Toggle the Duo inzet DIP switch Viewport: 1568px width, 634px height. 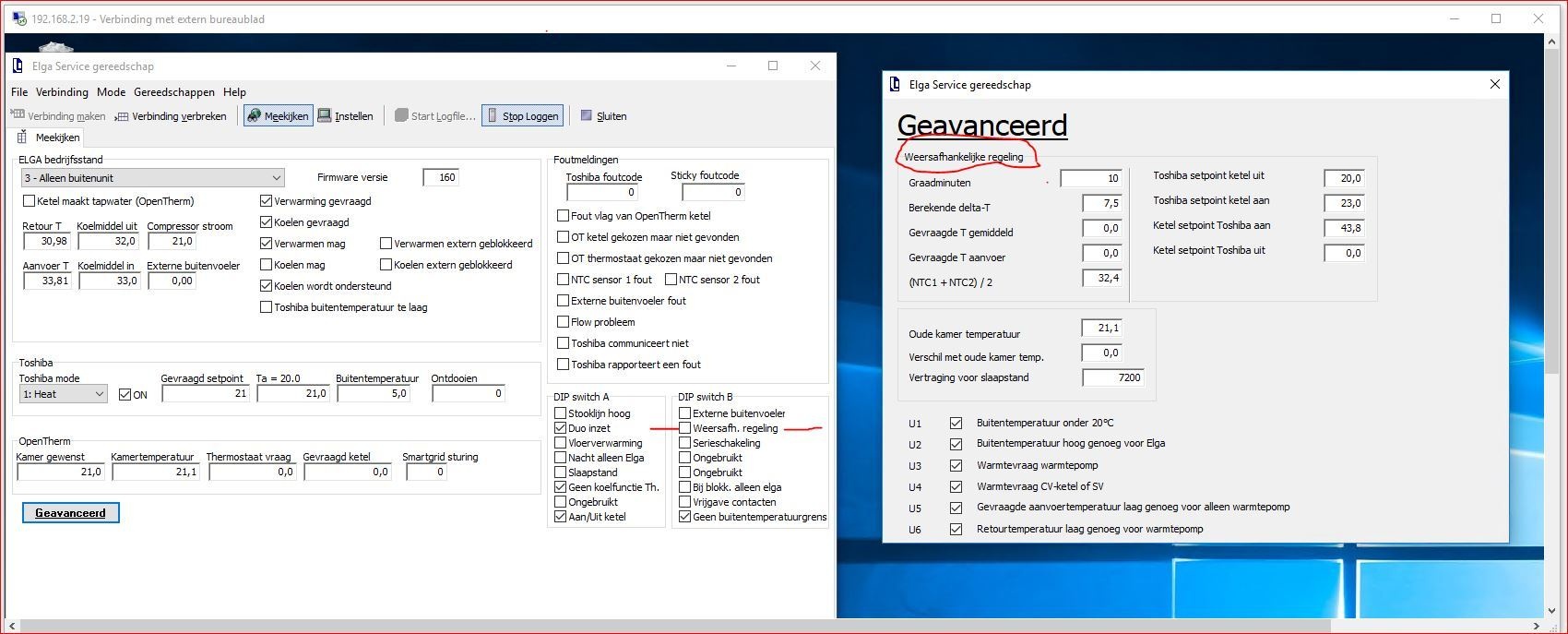560,428
